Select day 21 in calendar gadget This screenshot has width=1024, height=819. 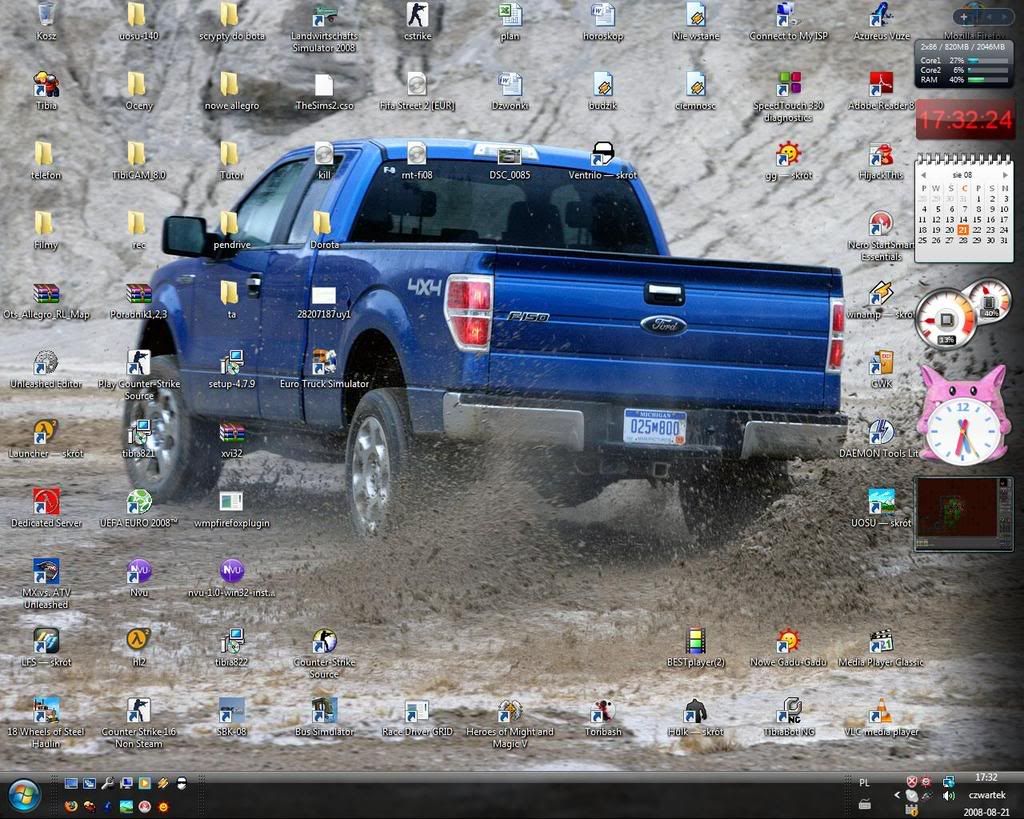click(x=963, y=230)
